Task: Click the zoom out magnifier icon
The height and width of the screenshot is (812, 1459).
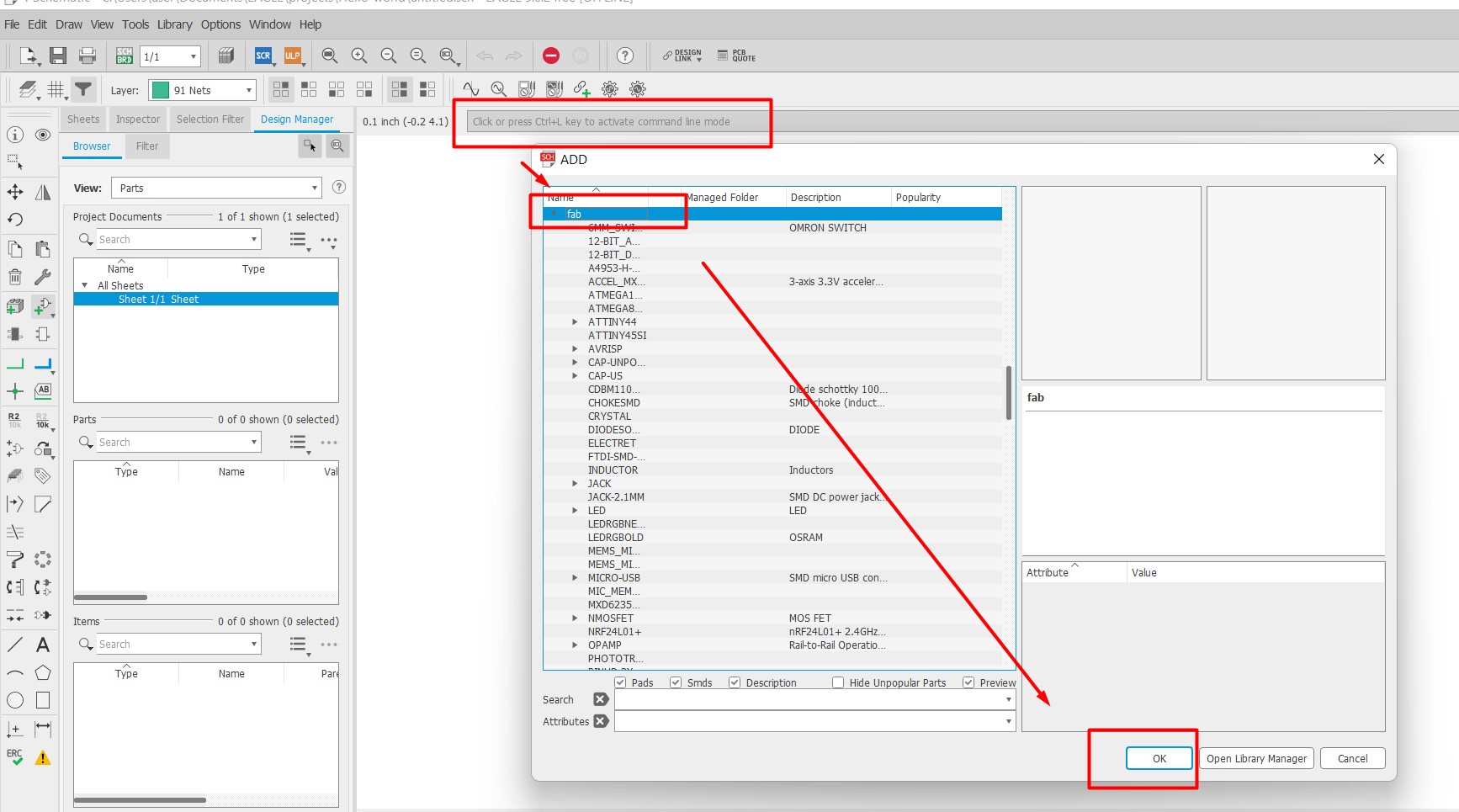Action: click(389, 56)
